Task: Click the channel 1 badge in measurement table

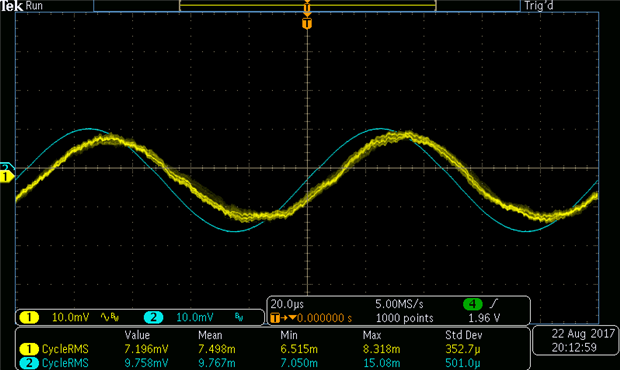Action: (x=29, y=349)
